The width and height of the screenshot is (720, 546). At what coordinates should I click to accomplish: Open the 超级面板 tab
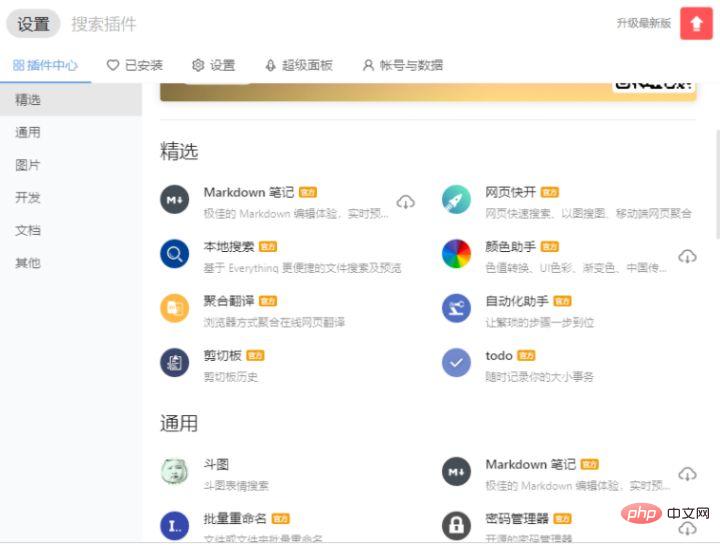coord(299,66)
